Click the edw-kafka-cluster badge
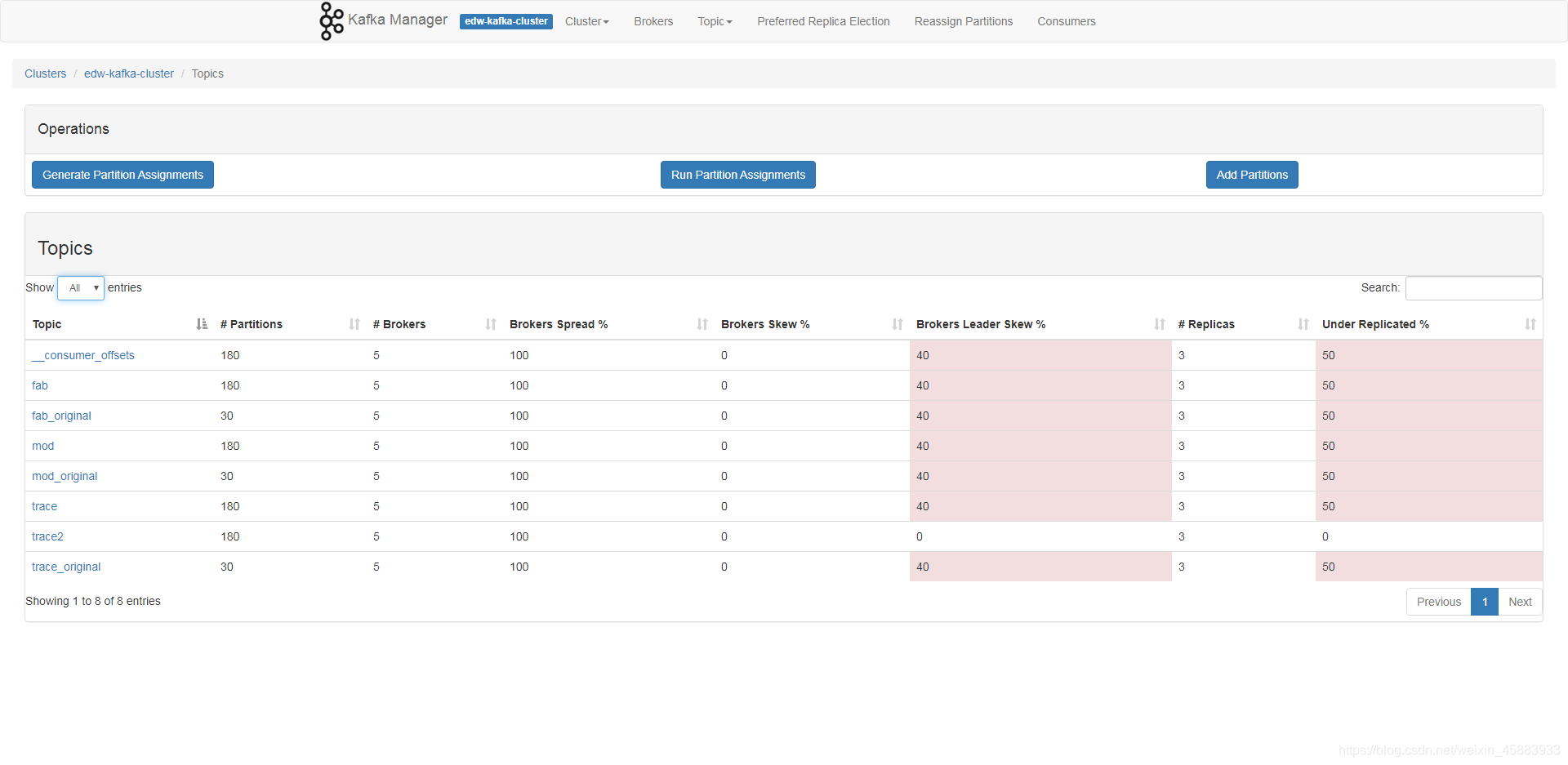 [x=506, y=21]
